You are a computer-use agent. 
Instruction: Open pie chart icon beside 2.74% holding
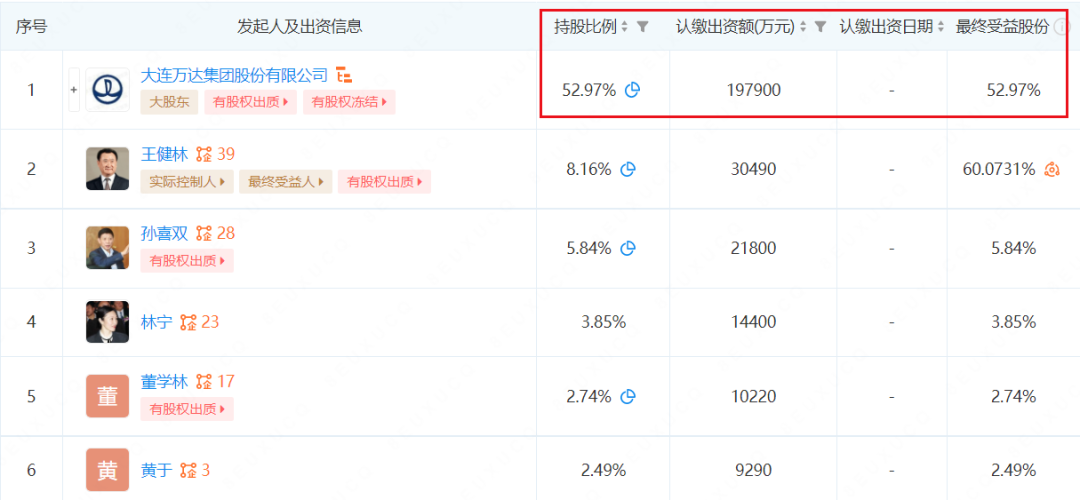[627, 396]
